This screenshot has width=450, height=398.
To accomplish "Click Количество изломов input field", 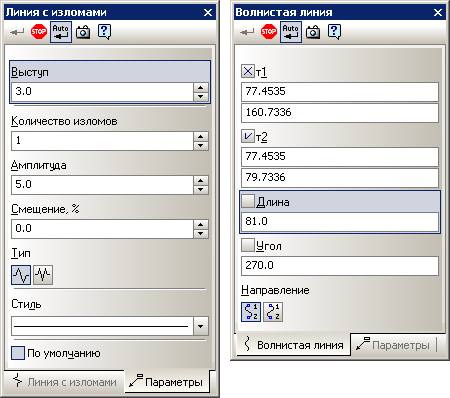I will coord(102,141).
